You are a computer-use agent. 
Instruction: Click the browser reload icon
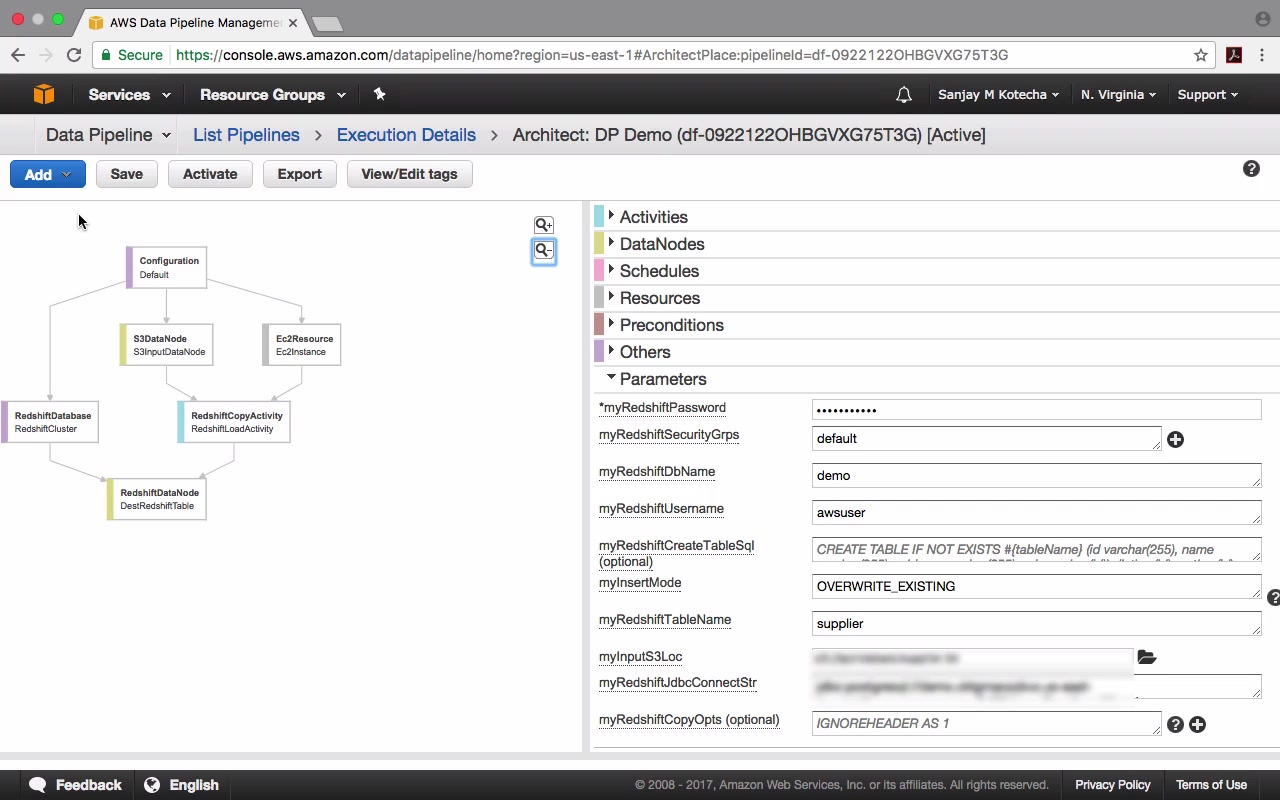[x=74, y=55]
